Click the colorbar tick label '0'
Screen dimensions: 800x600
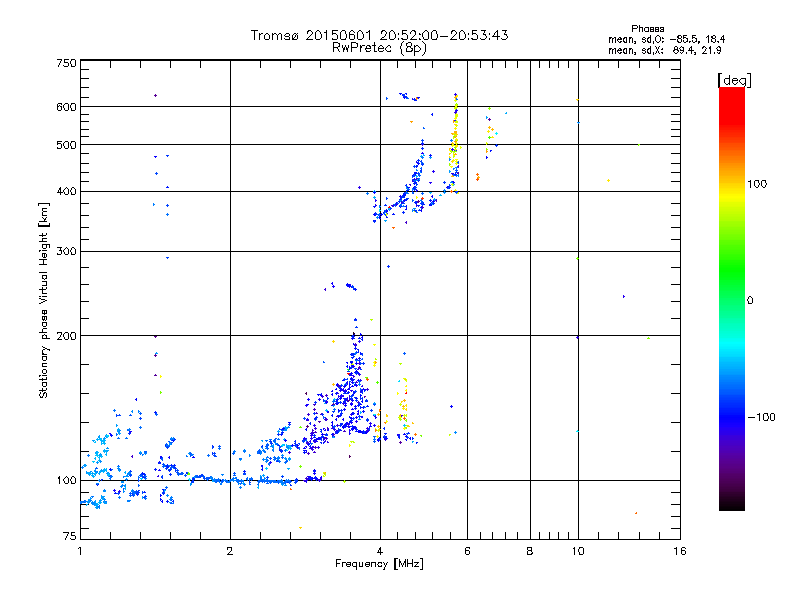[x=750, y=301]
